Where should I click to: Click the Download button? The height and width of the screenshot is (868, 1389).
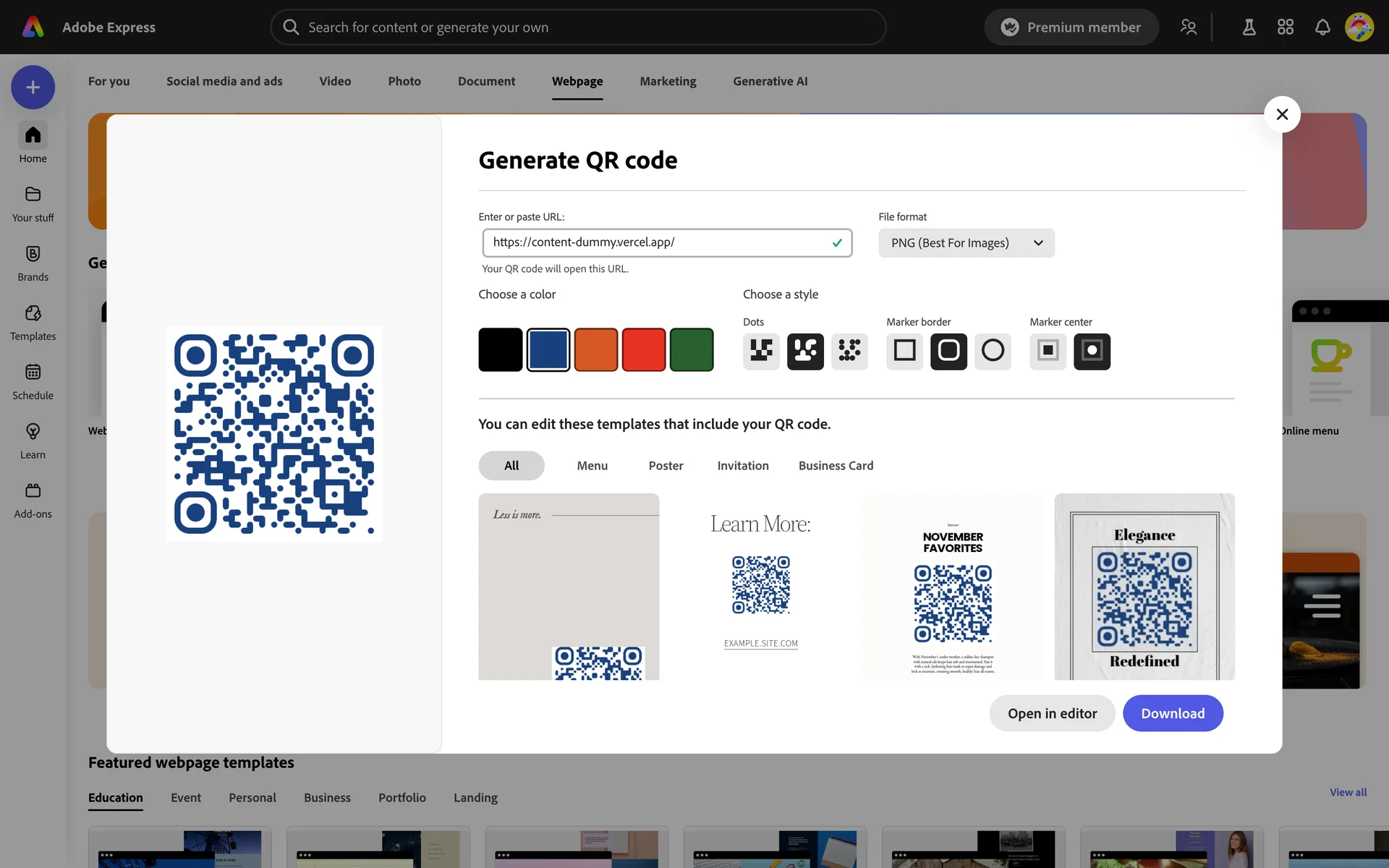tap(1172, 713)
